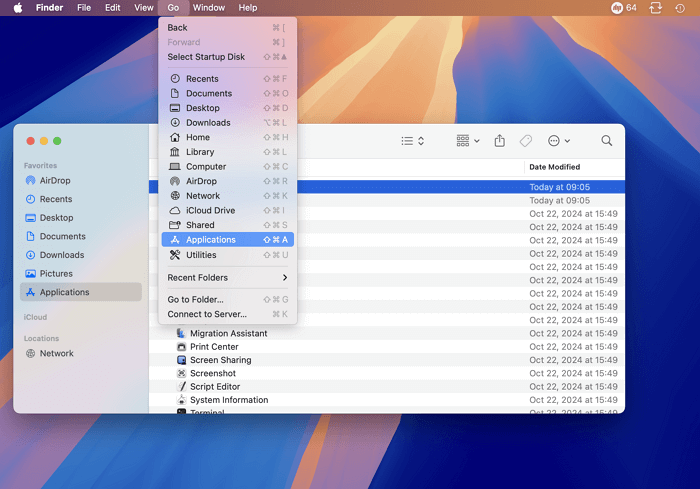The height and width of the screenshot is (489, 700).
Task: Click the search magnifier in Finder toolbar
Action: pyautogui.click(x=607, y=141)
